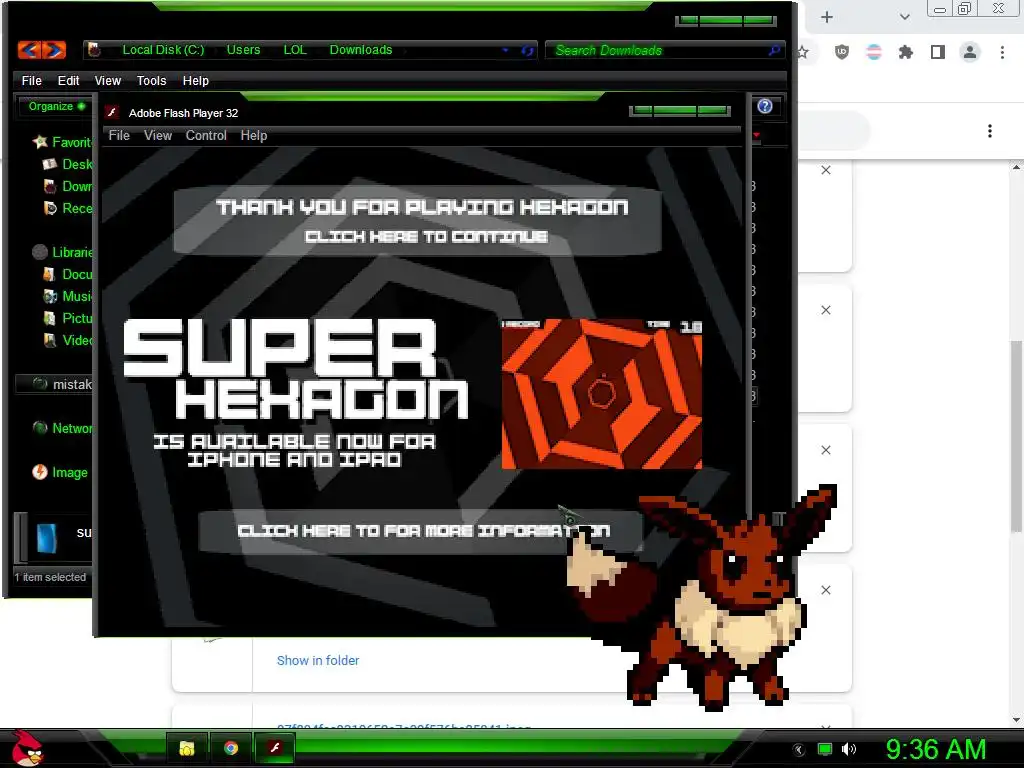The height and width of the screenshot is (768, 1024).
Task: Open downloads page three-dot menu
Action: 989,131
